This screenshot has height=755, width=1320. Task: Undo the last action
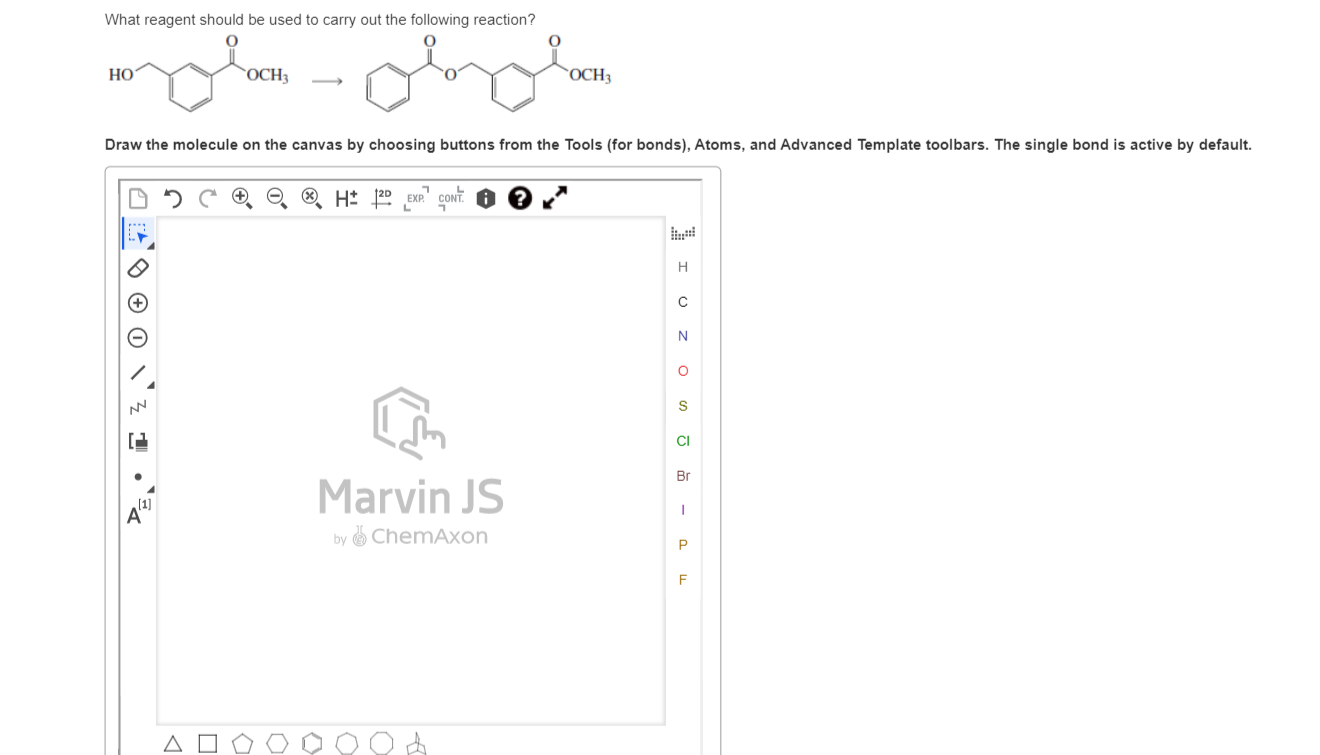click(x=170, y=198)
